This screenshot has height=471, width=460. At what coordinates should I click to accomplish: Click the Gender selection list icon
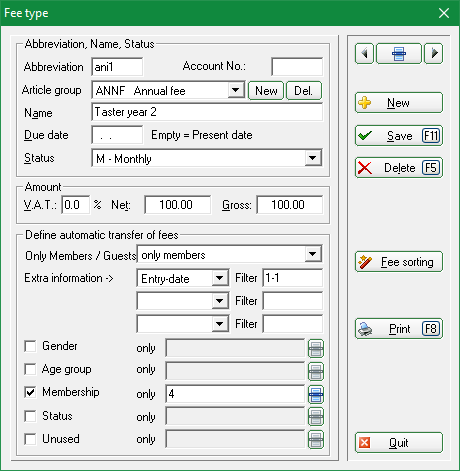[316, 349]
